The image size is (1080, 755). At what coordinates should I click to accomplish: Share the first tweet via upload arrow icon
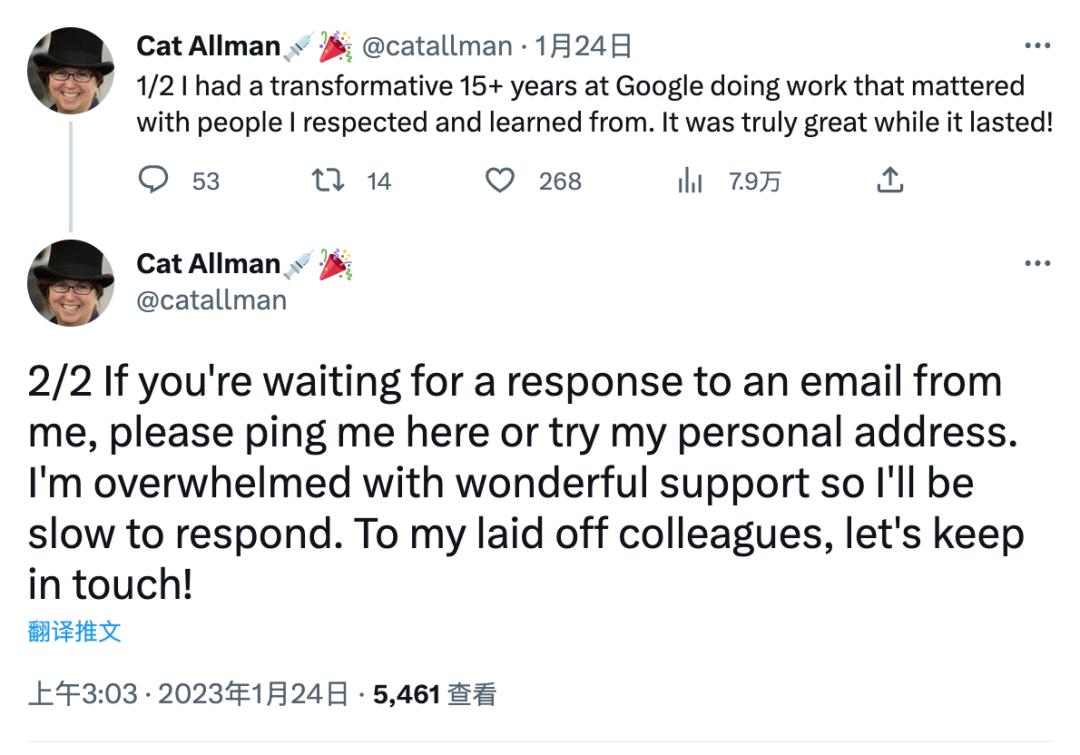tap(889, 180)
